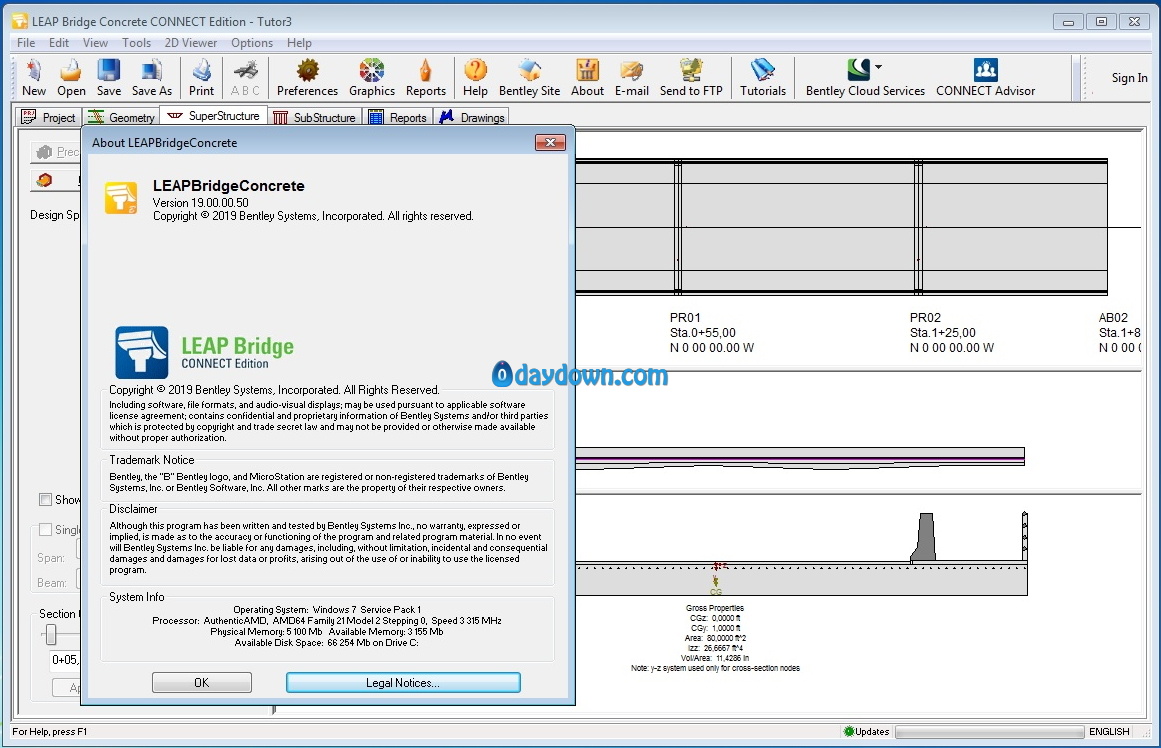Open the View menu

[x=95, y=43]
